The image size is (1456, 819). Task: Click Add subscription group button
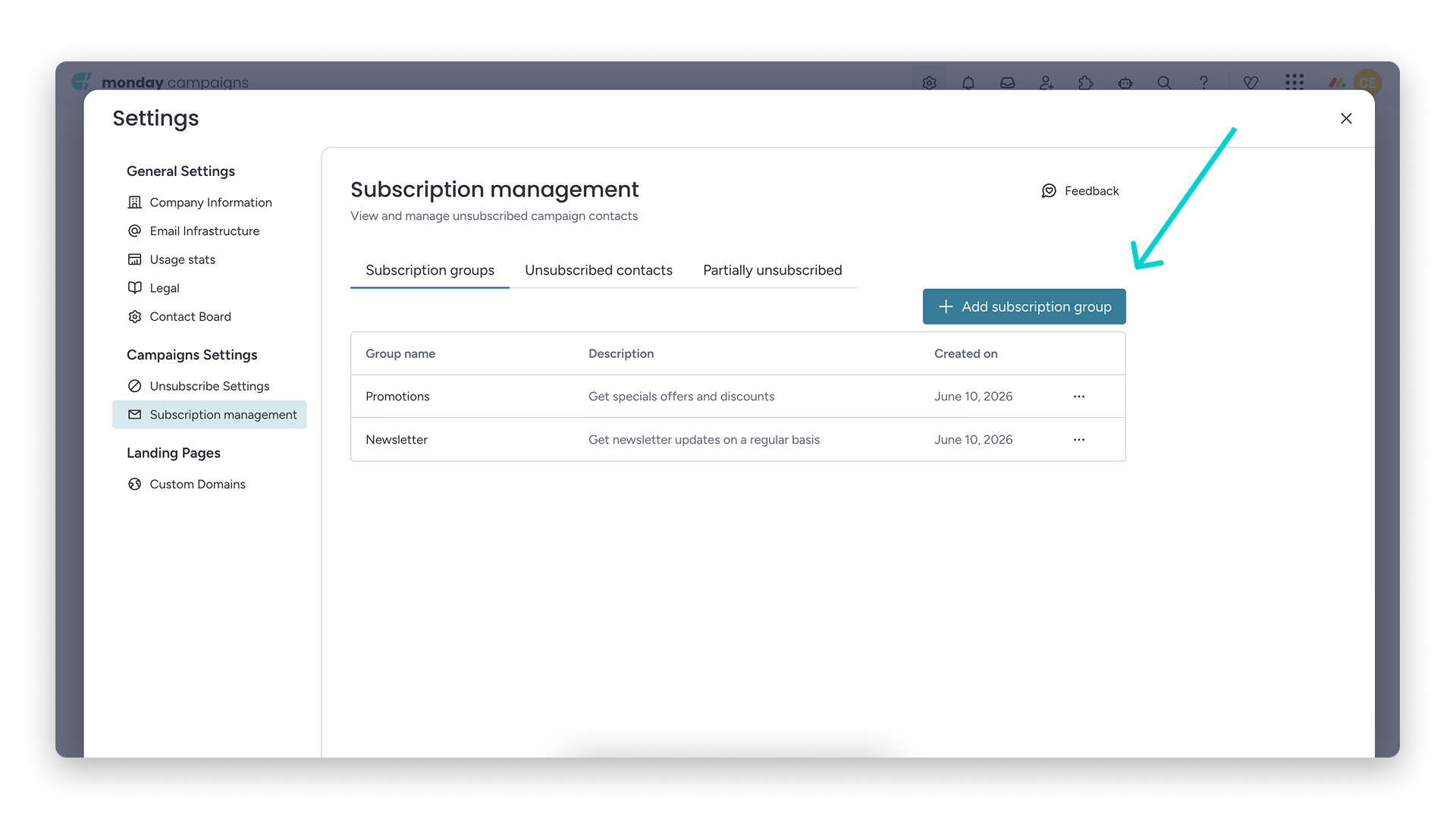click(x=1024, y=306)
